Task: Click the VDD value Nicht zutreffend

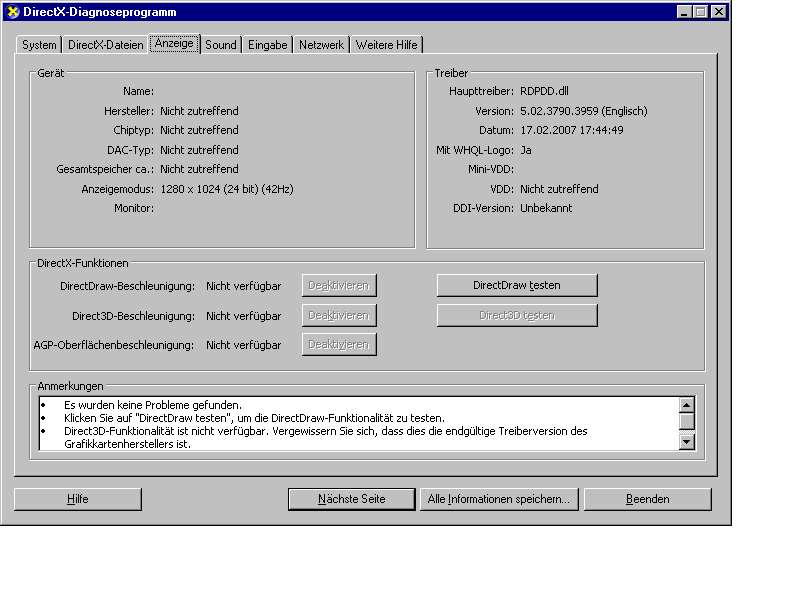Action: pyautogui.click(x=559, y=189)
